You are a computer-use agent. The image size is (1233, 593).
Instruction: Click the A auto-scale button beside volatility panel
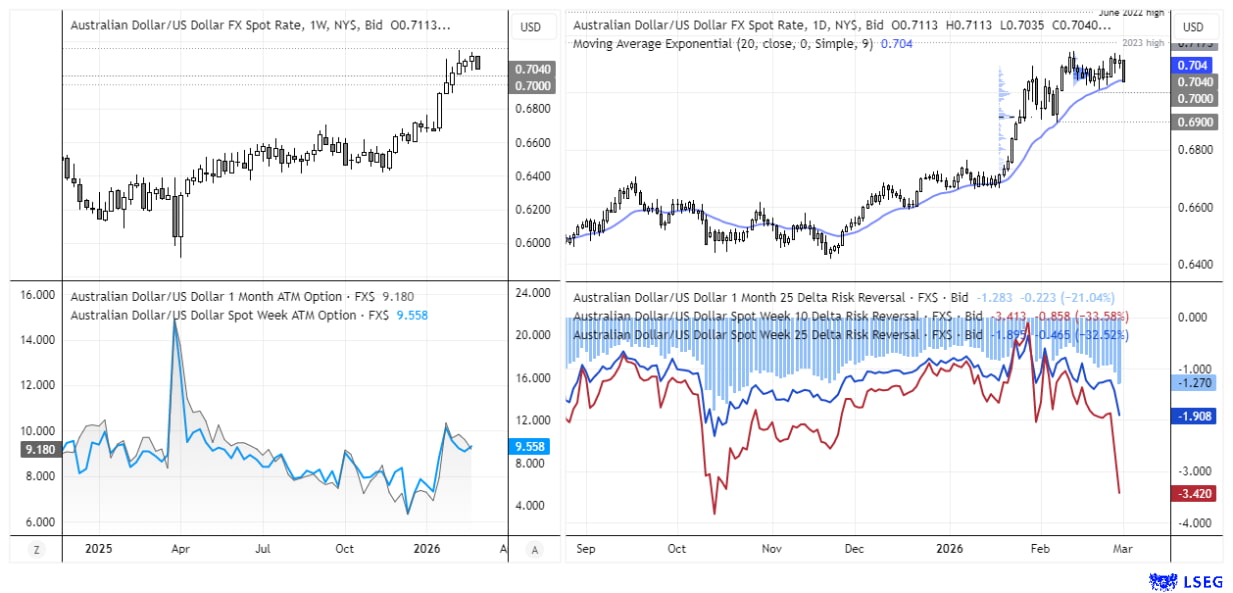coord(535,549)
